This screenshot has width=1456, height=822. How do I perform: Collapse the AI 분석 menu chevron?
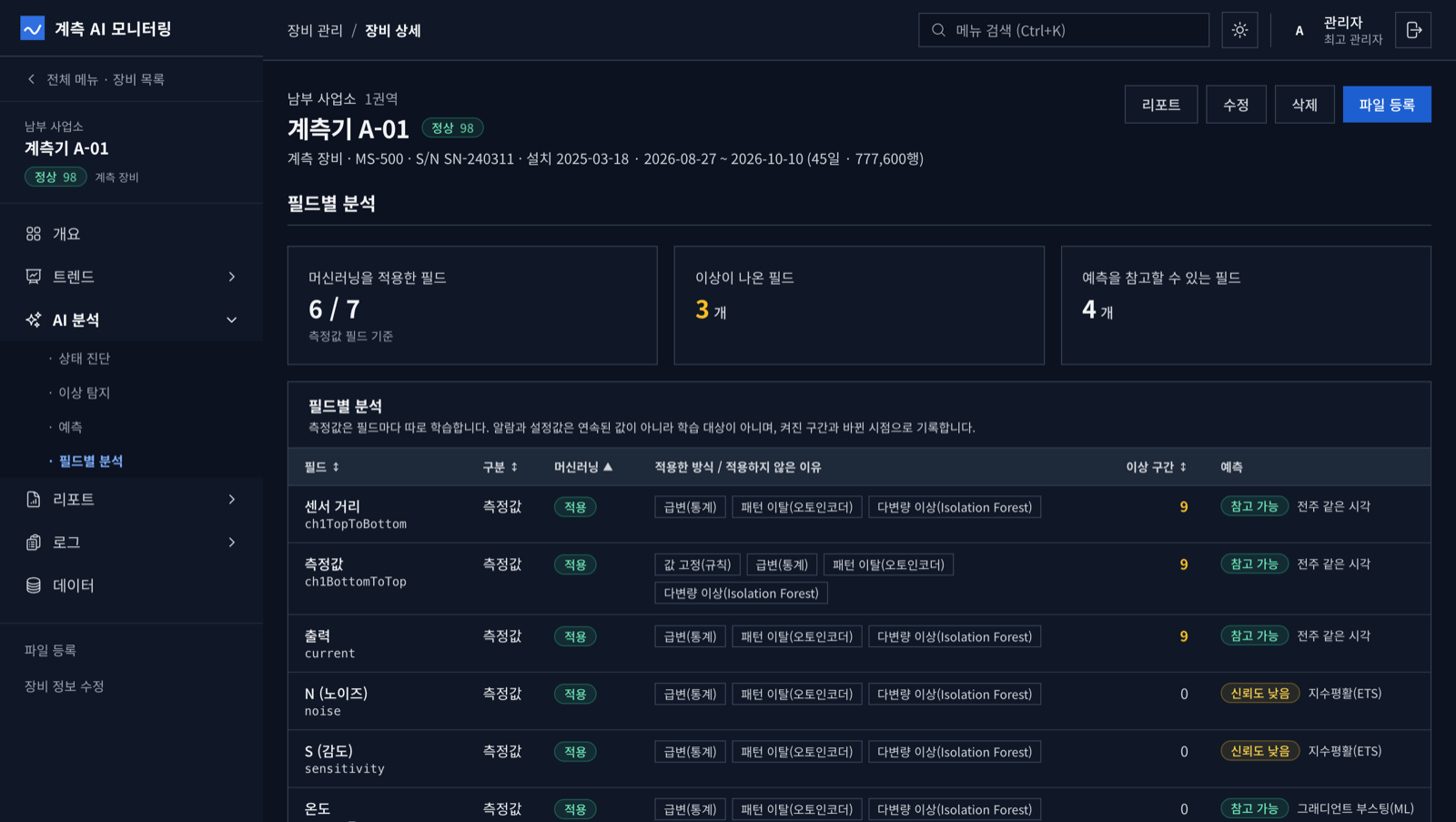point(232,320)
